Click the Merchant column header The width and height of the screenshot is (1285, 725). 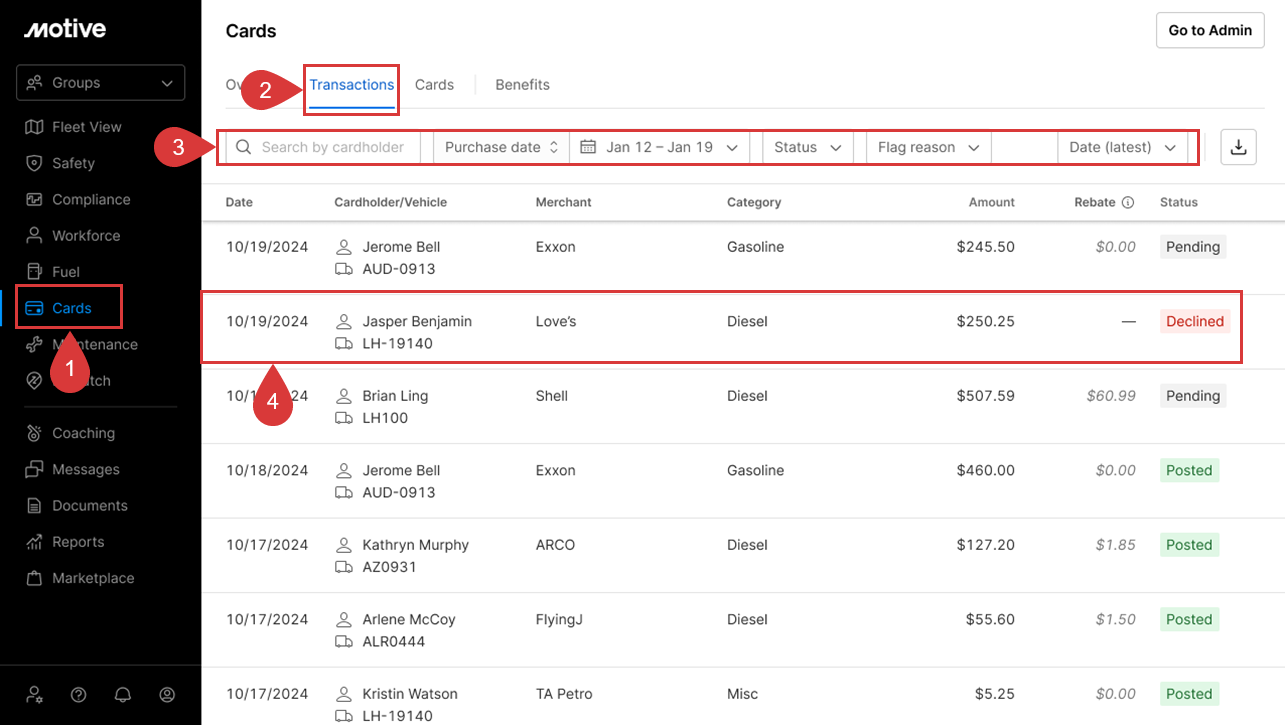pyautogui.click(x=563, y=202)
